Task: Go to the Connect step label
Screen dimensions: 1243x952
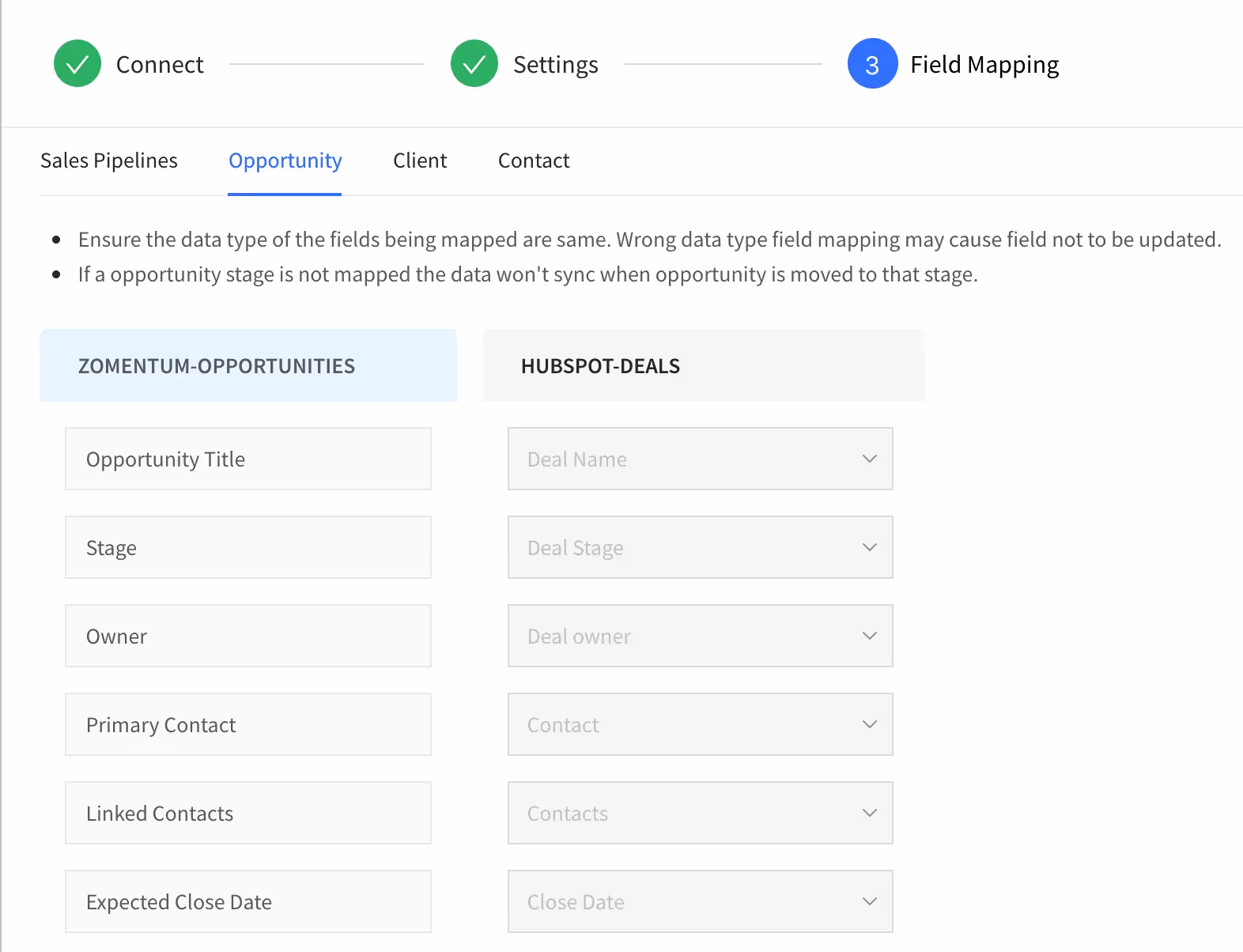Action: click(160, 64)
